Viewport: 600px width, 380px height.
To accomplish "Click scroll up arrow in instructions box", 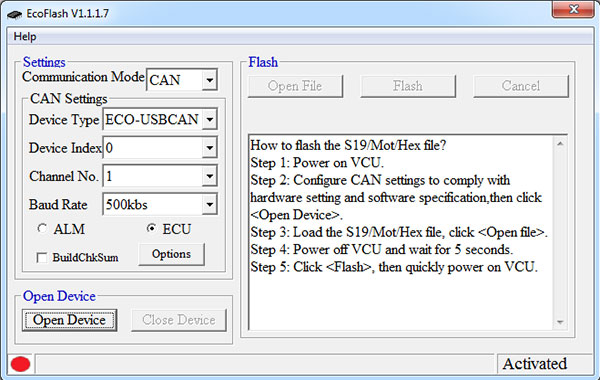I will (560, 144).
